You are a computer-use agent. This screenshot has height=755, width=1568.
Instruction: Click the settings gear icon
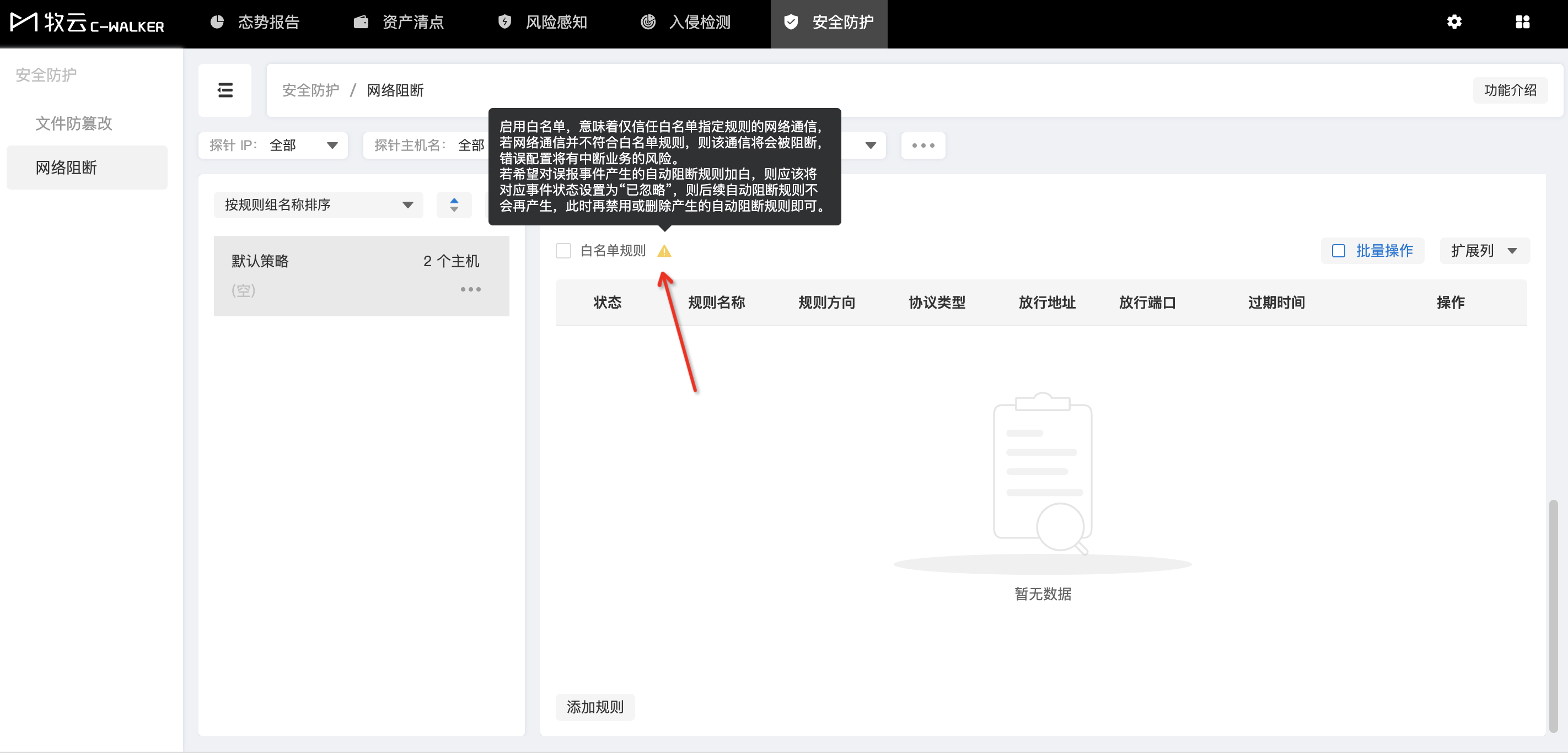[1454, 23]
